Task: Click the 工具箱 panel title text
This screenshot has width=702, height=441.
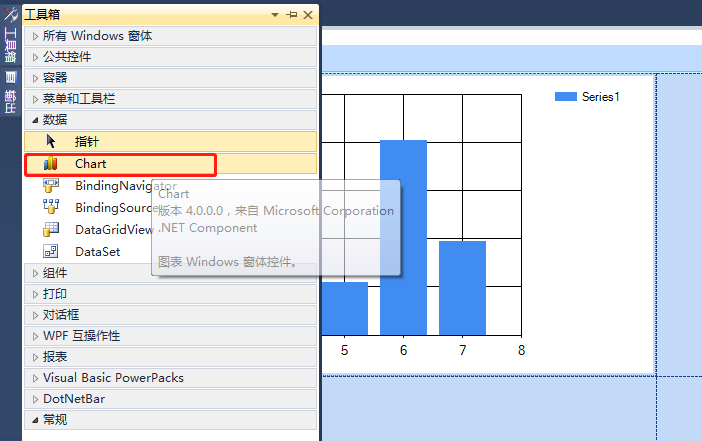Action: [42, 15]
